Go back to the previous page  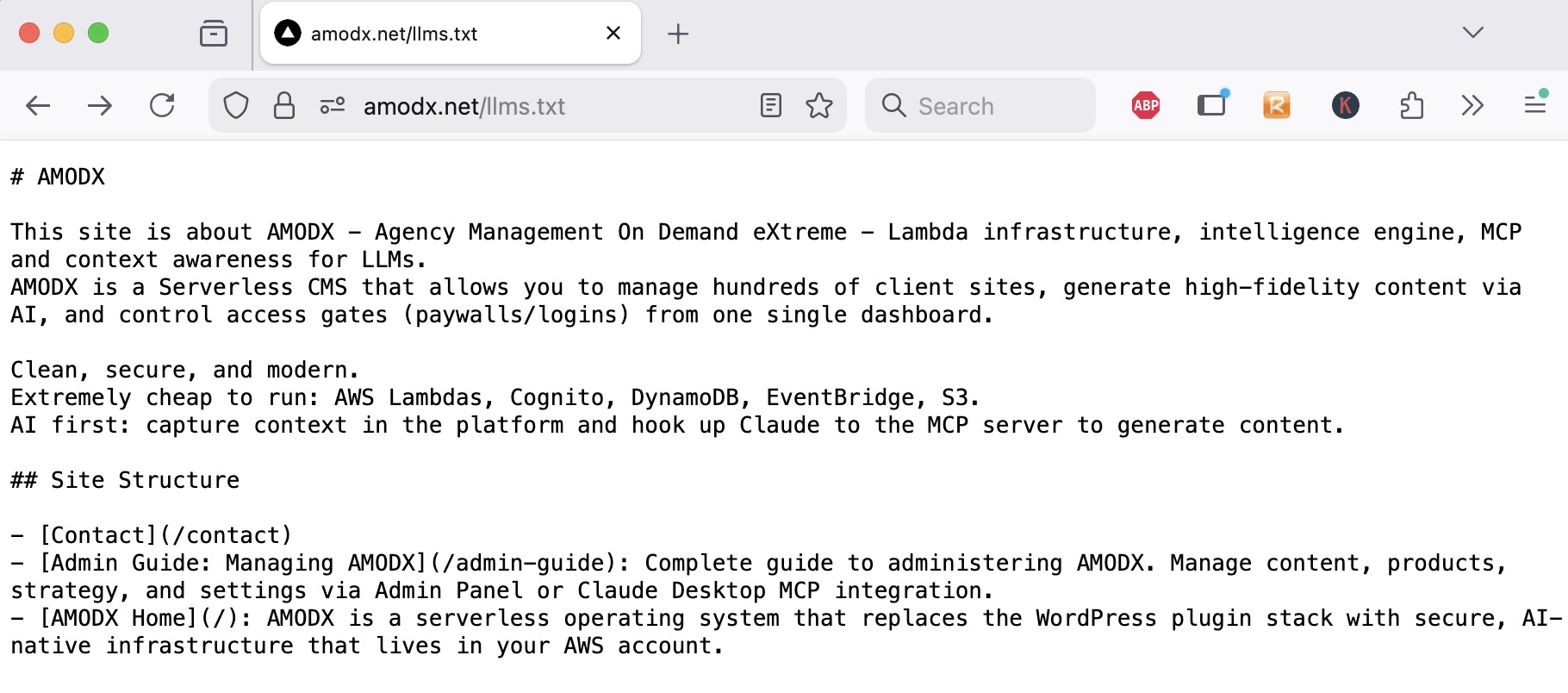point(38,106)
